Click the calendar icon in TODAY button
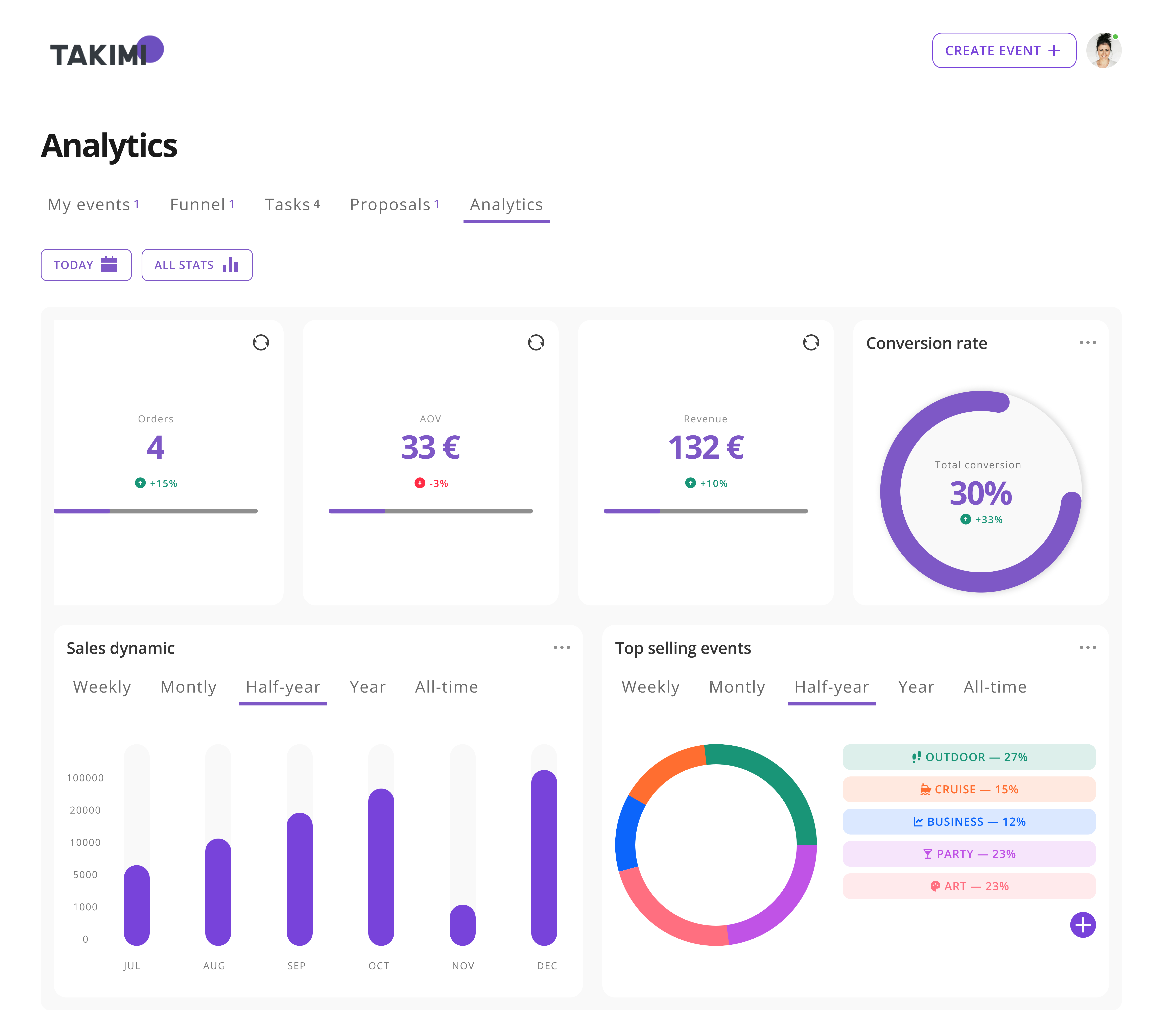Viewport: 1162px width, 1036px height. pyautogui.click(x=109, y=265)
